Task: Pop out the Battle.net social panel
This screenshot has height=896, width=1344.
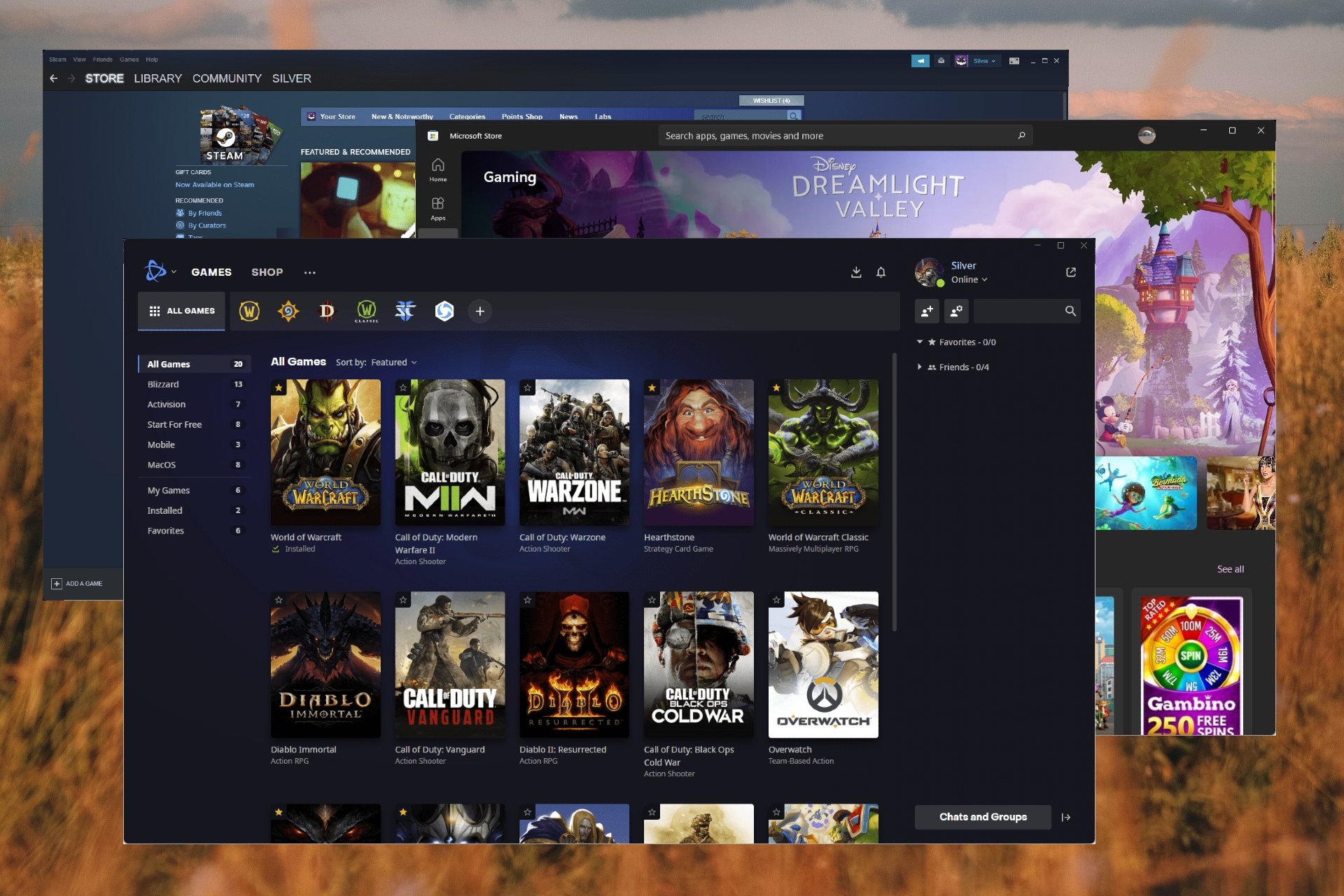Action: point(1071,272)
